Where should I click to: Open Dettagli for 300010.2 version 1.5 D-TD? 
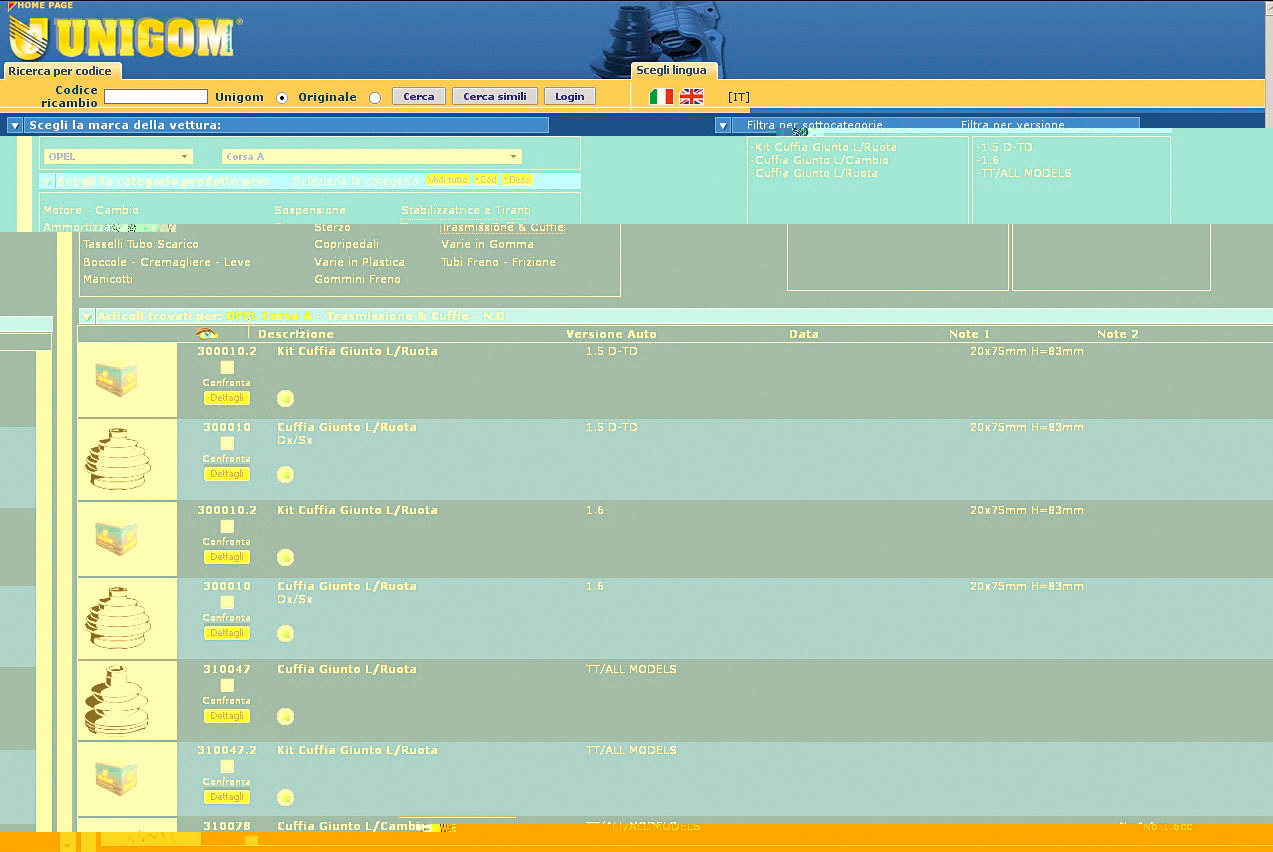click(x=227, y=398)
